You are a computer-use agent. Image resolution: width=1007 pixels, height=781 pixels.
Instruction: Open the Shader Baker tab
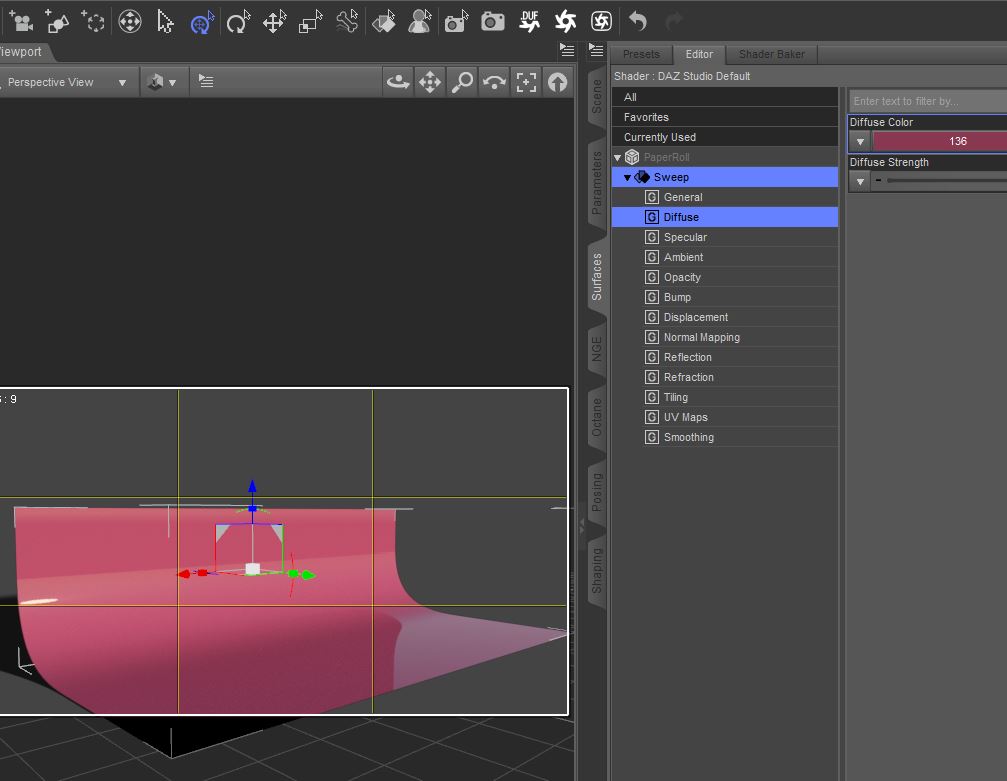pyautogui.click(x=771, y=54)
